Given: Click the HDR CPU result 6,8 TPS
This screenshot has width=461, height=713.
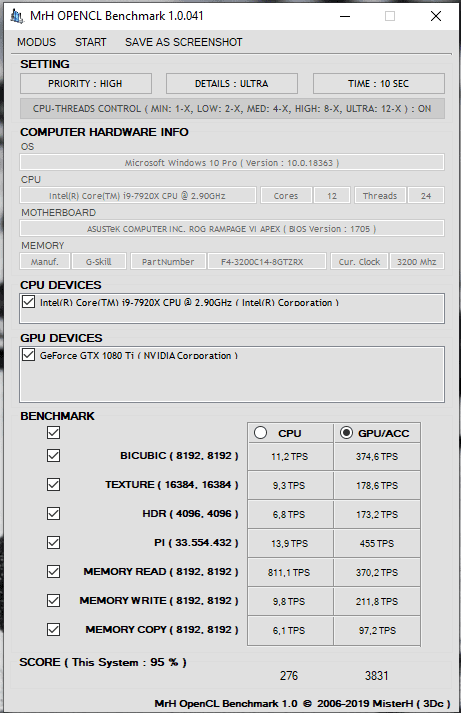Looking at the screenshot, I should click(290, 514).
